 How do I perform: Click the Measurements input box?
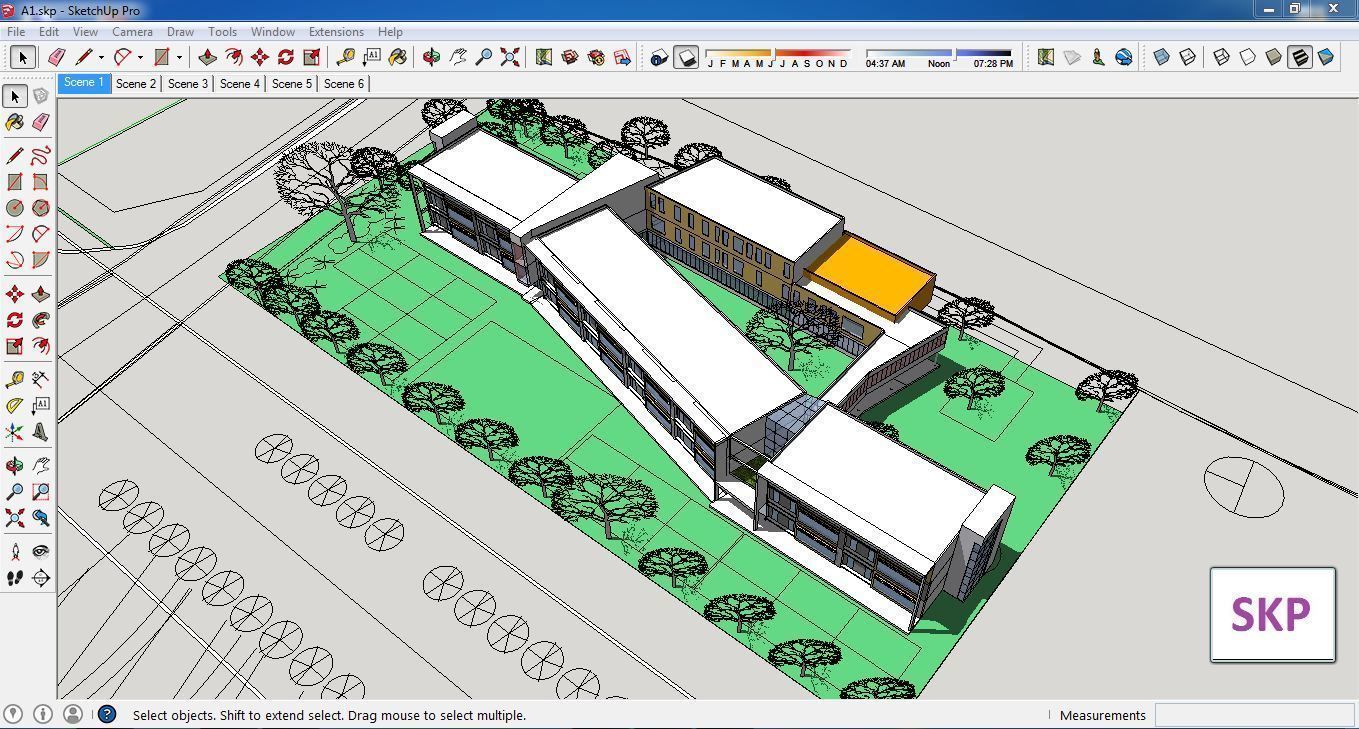[x=1254, y=715]
